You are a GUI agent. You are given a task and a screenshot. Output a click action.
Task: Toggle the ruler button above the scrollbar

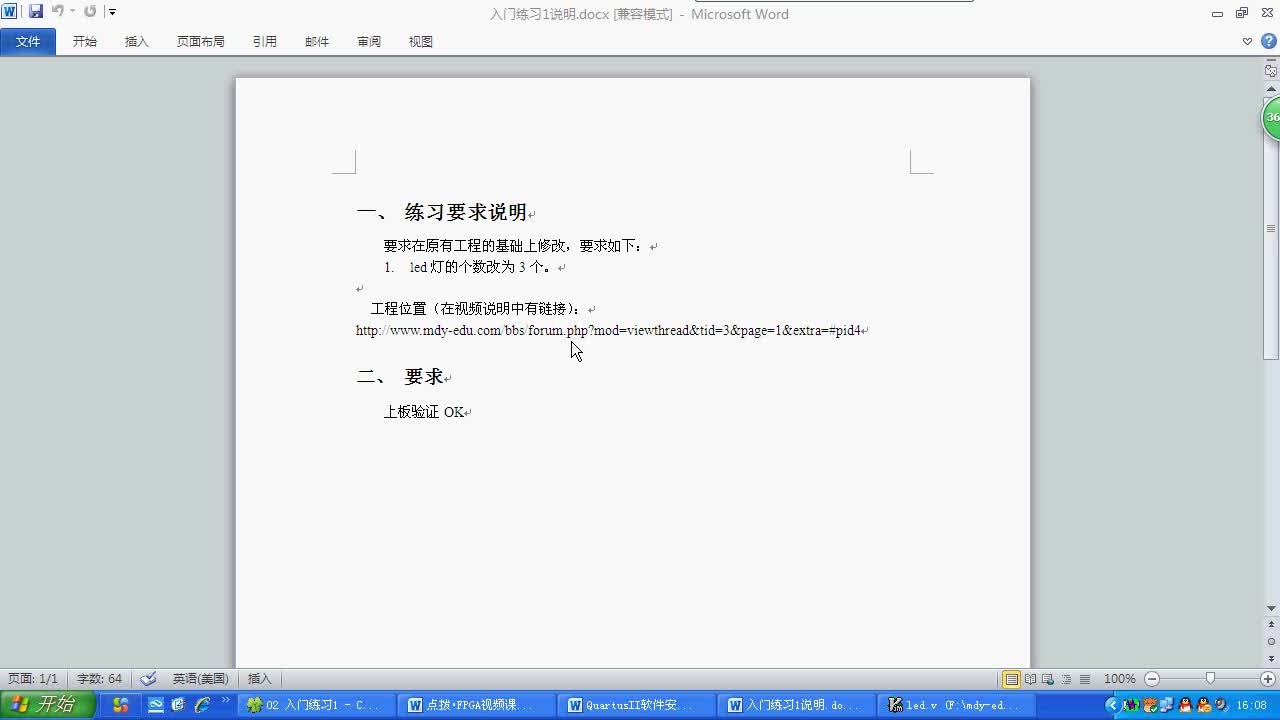tap(1271, 71)
